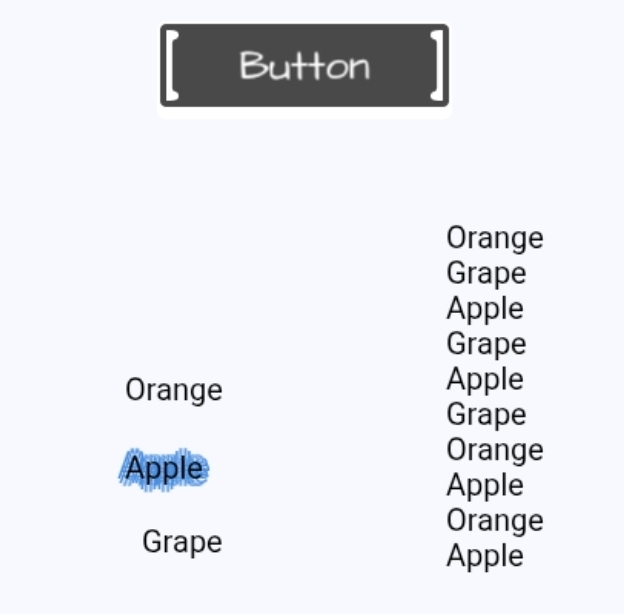Choose Grape in the left list

[x=182, y=542]
